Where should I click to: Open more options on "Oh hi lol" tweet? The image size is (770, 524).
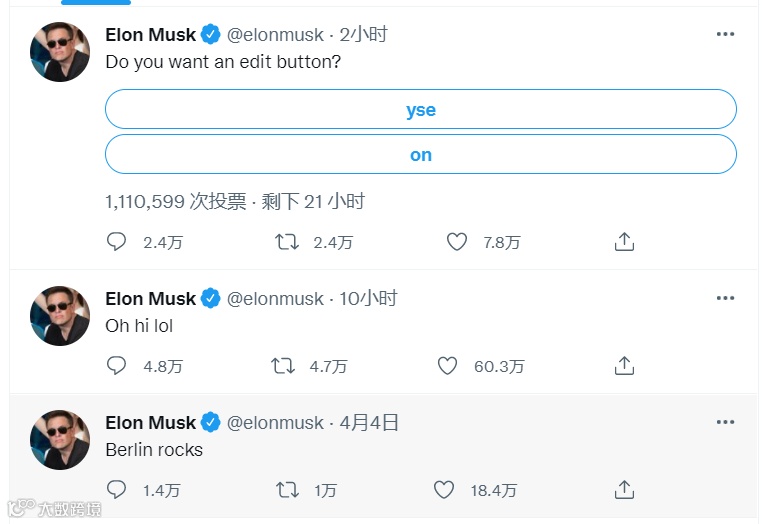click(x=725, y=298)
